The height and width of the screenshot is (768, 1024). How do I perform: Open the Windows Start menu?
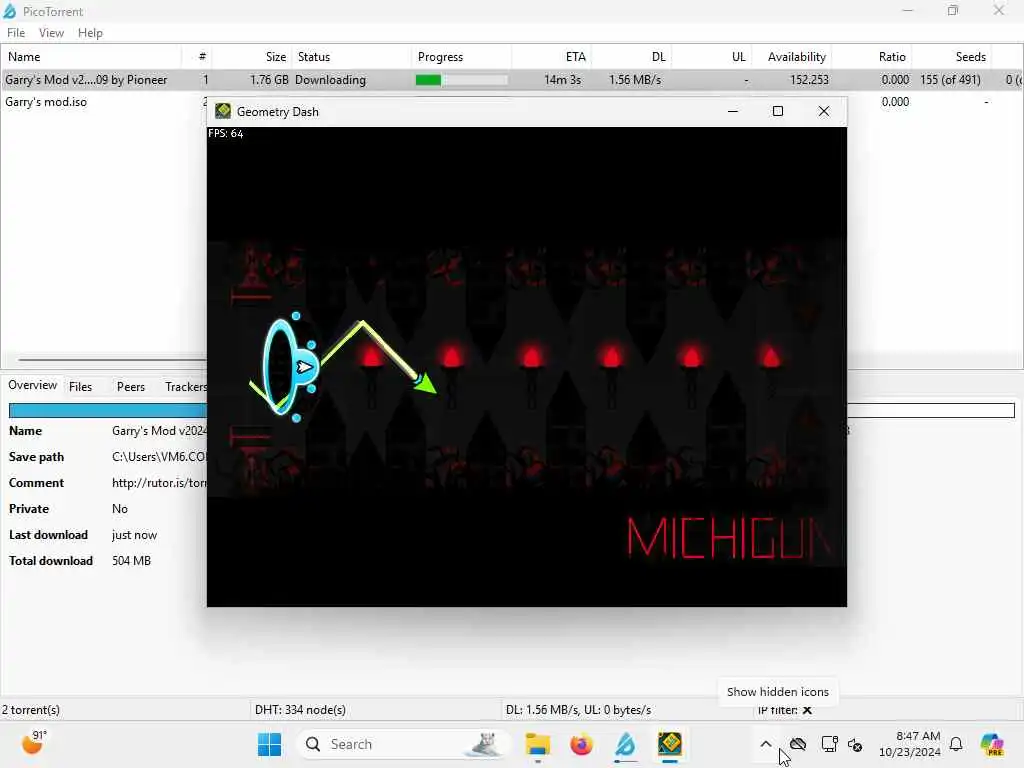(269, 744)
